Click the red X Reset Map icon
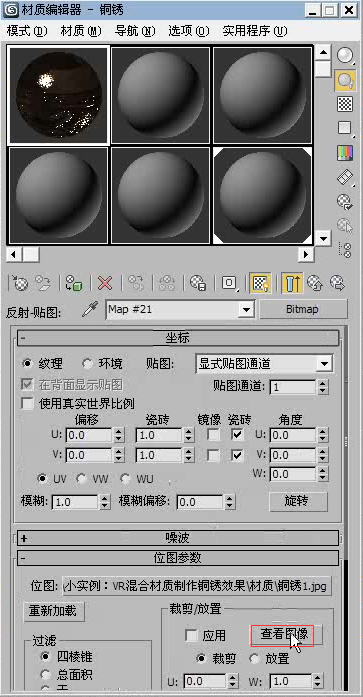Screen dimensions: 363x697 point(105,283)
